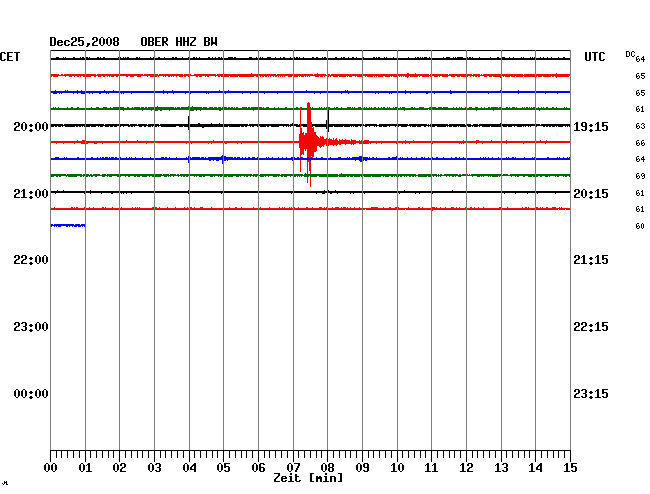The width and height of the screenshot is (650, 494).
Task: Click the 13 minute axis label
Action: (501, 468)
